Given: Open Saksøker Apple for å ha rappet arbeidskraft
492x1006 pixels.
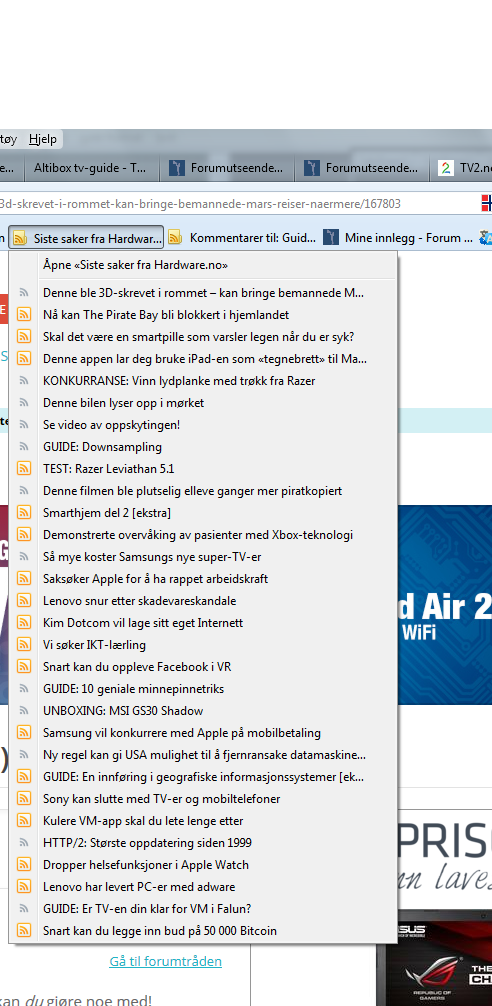Looking at the screenshot, I should click(x=203, y=579).
